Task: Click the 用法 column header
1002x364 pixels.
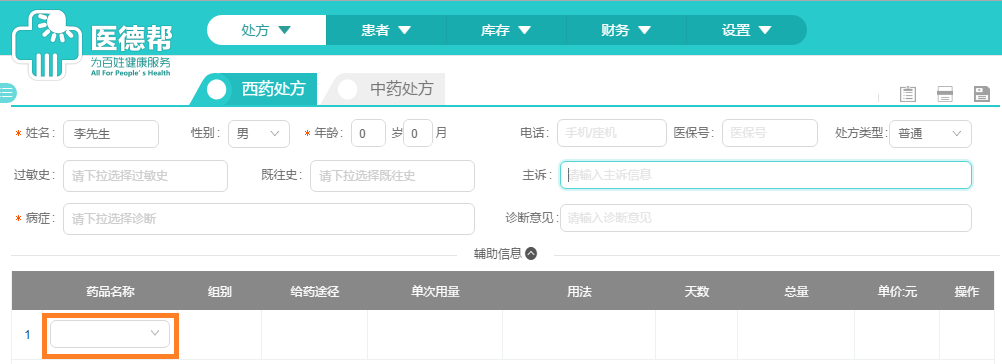Action: coord(579,292)
